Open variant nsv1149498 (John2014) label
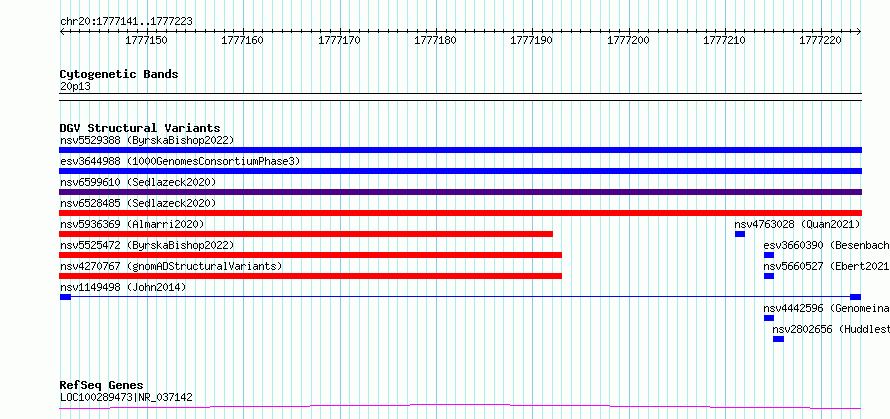Viewport: 890px width, 419px height. [123, 287]
